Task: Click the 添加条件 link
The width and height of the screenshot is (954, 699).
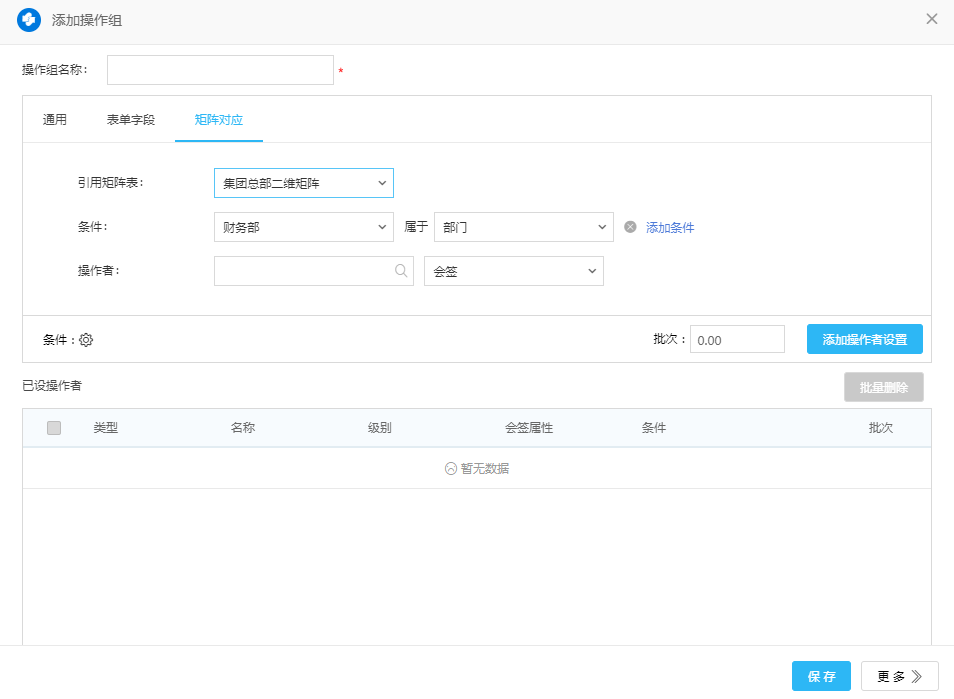Action: 670,228
